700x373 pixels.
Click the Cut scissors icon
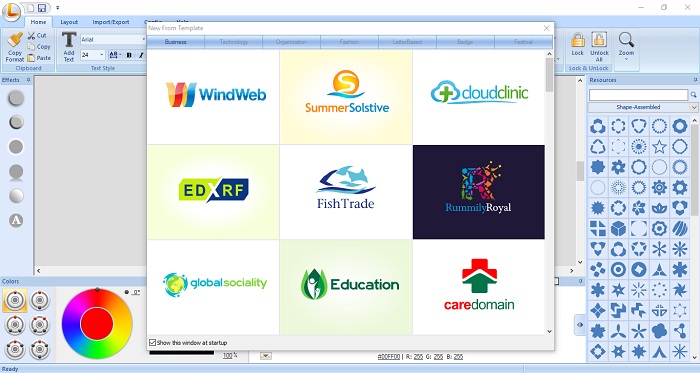(x=37, y=35)
